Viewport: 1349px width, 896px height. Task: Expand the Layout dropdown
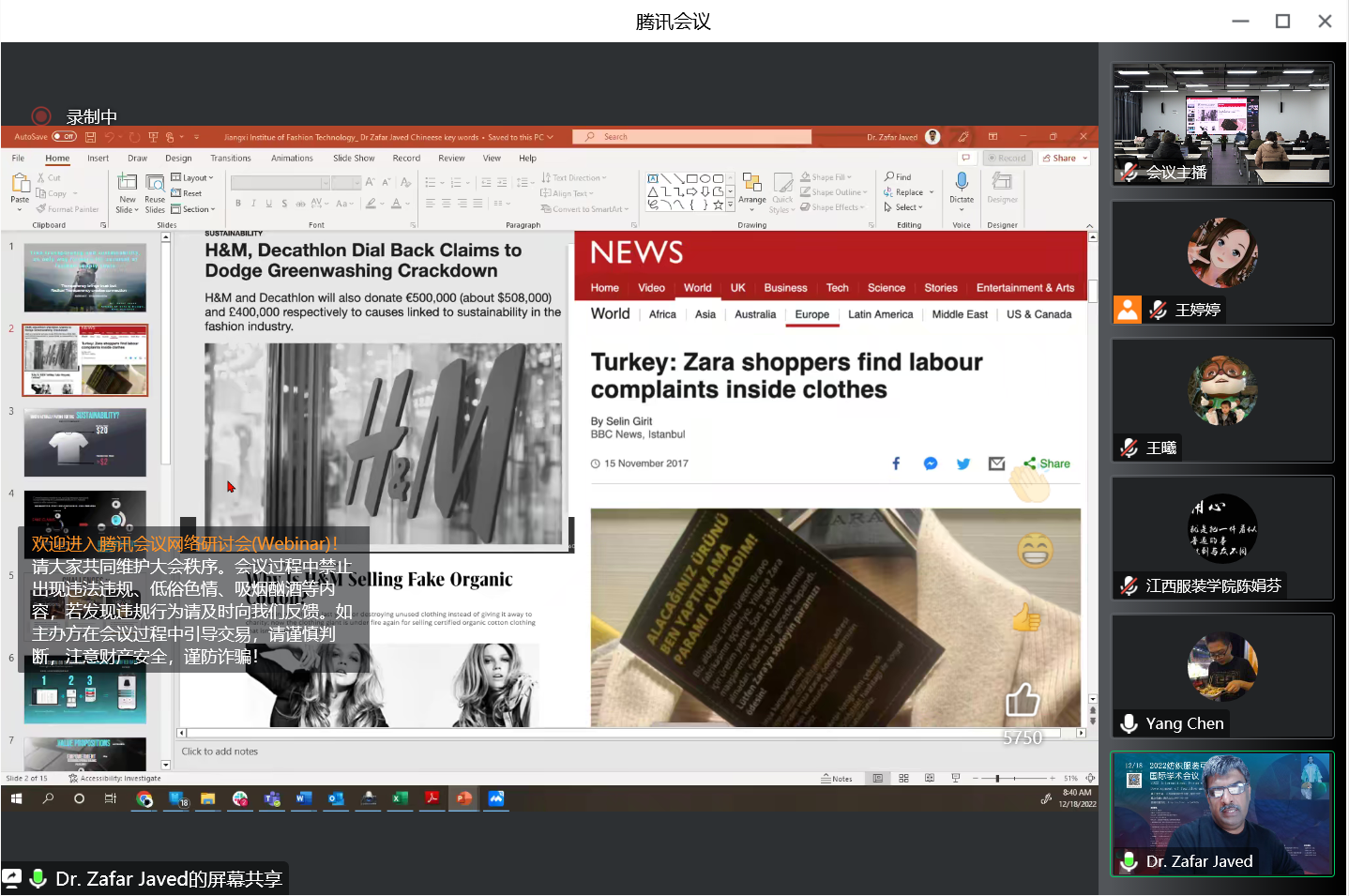point(193,177)
